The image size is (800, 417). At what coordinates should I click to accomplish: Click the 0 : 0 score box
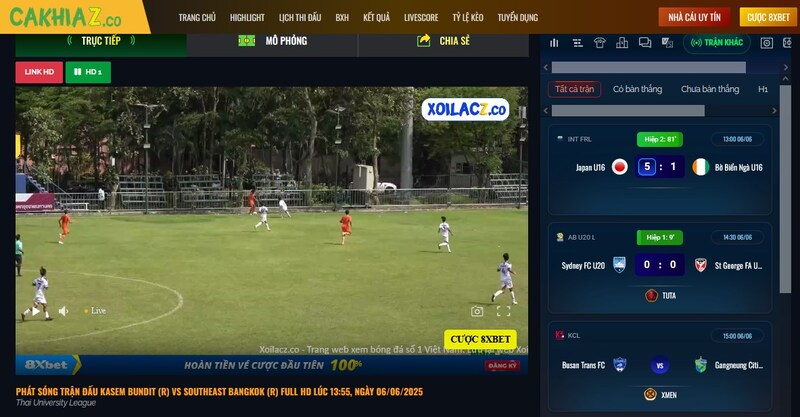(660, 264)
